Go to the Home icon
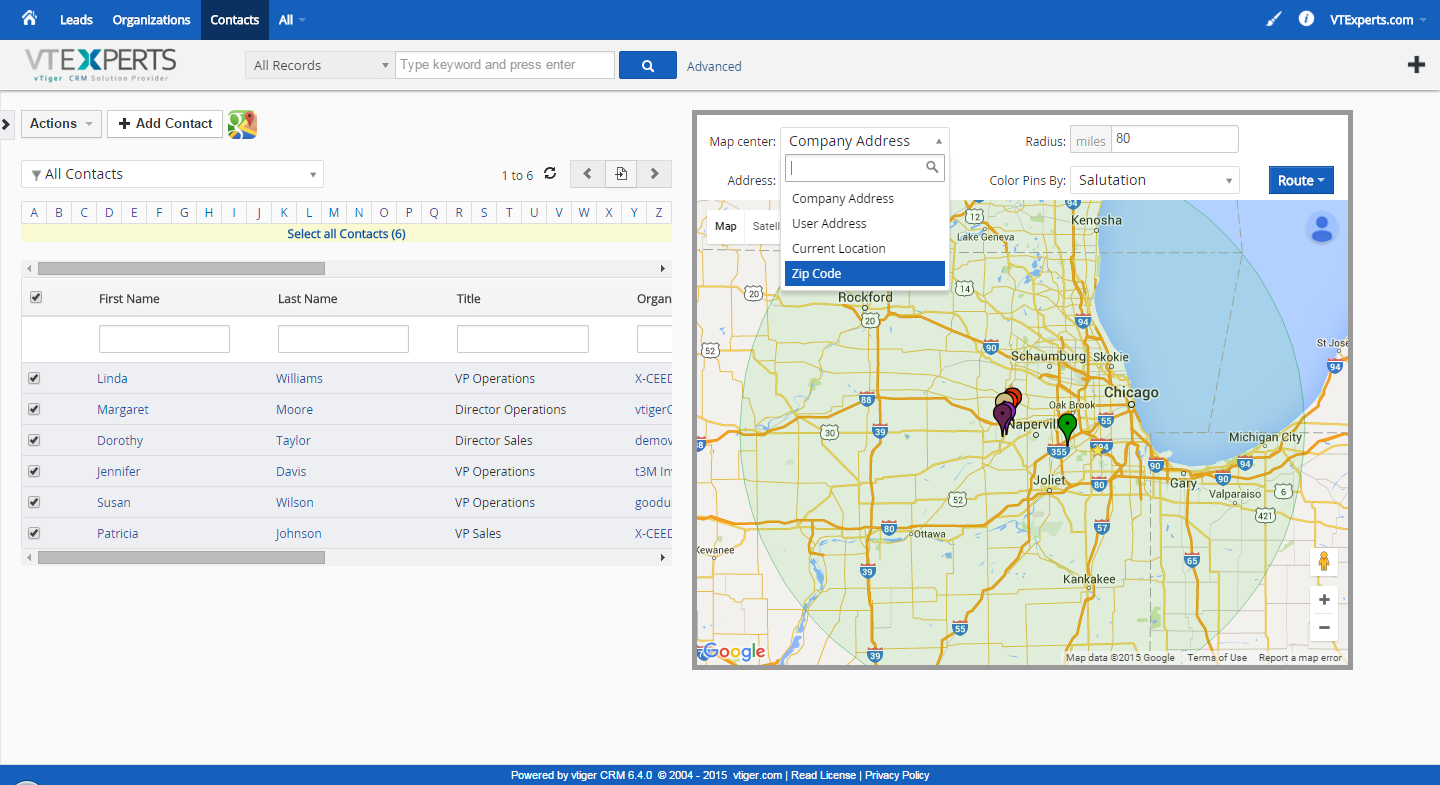The image size is (1440, 785). click(29, 18)
